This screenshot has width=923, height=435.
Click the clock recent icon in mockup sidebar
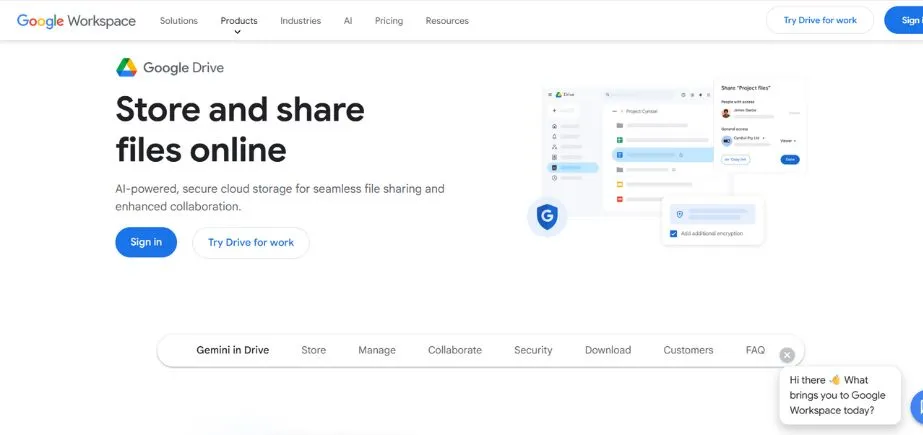(555, 178)
